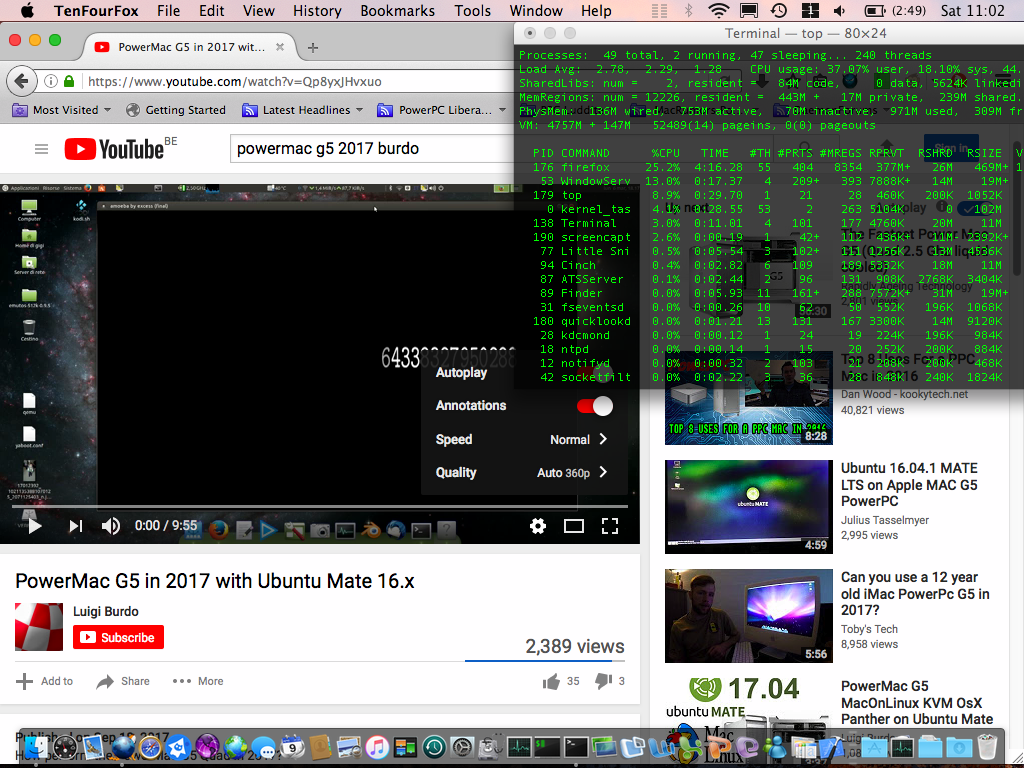Click the Terminal window title bar
This screenshot has height=768, width=1024.
point(769,33)
